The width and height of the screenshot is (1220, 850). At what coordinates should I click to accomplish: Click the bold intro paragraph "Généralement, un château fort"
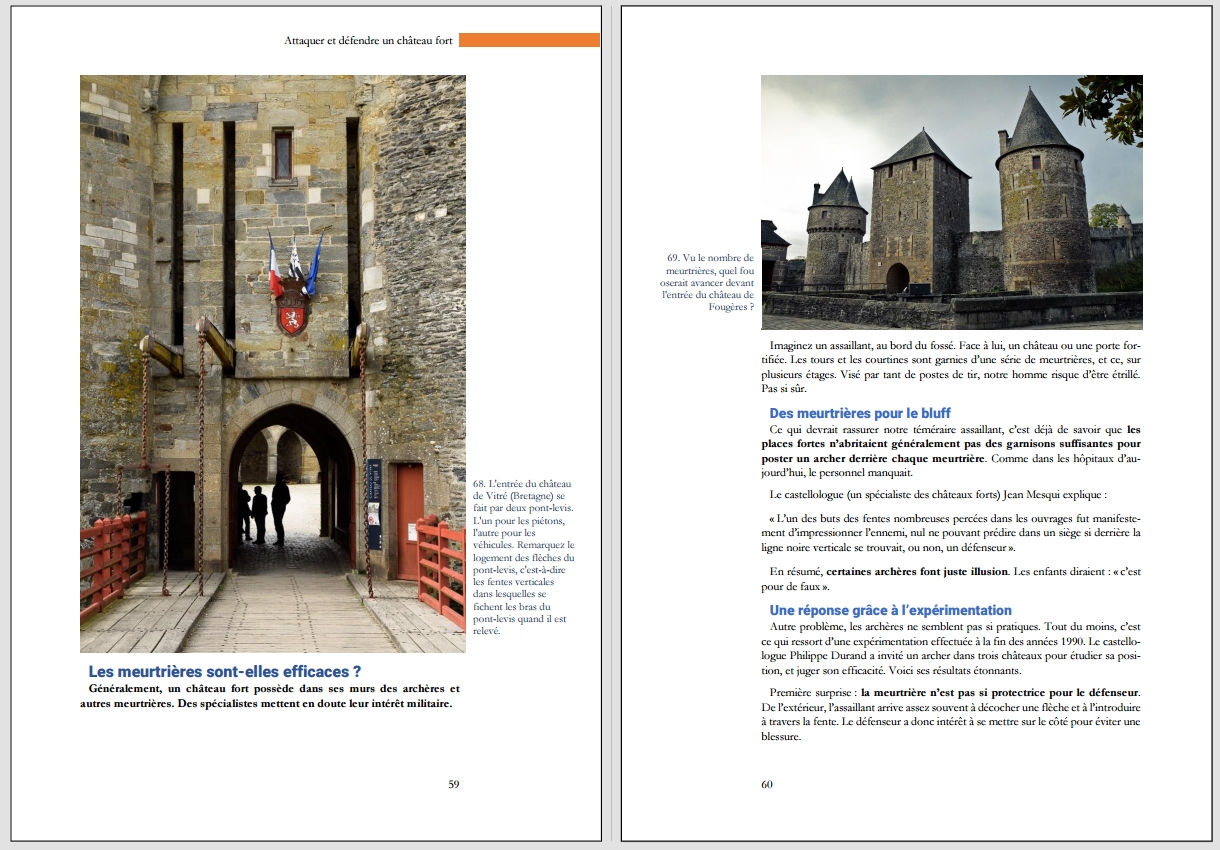pos(270,696)
